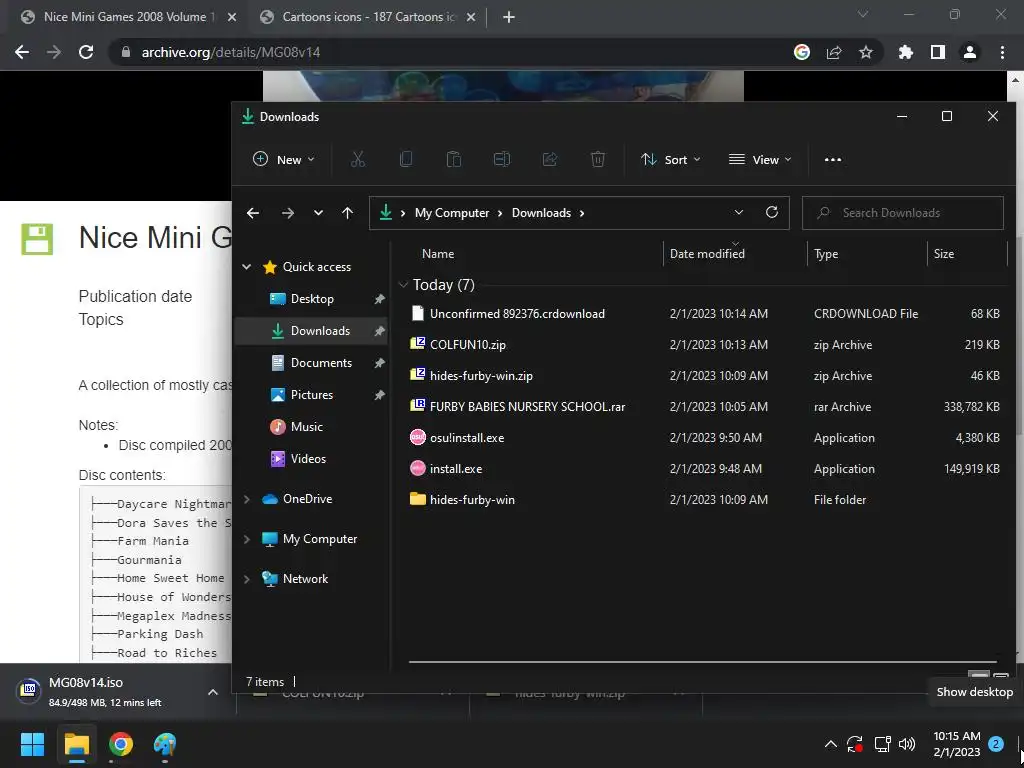Viewport: 1024px width, 768px height.
Task: Open Chrome side panel icon
Action: (938, 52)
